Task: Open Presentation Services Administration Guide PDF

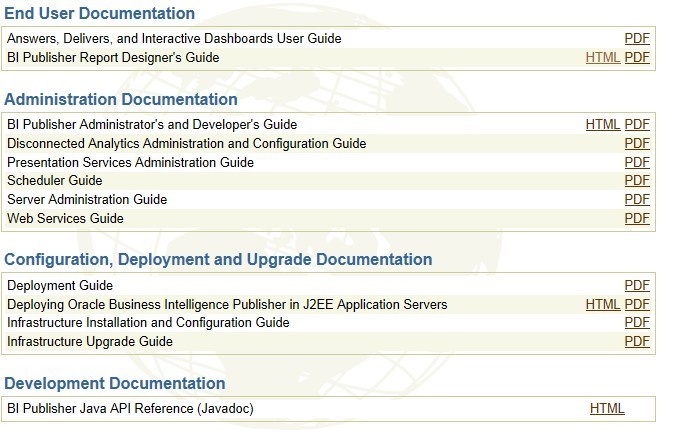Action: pyautogui.click(x=637, y=162)
